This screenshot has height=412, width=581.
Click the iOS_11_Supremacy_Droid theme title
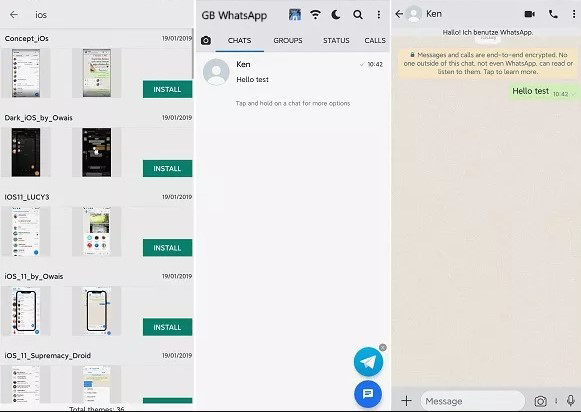(x=48, y=356)
